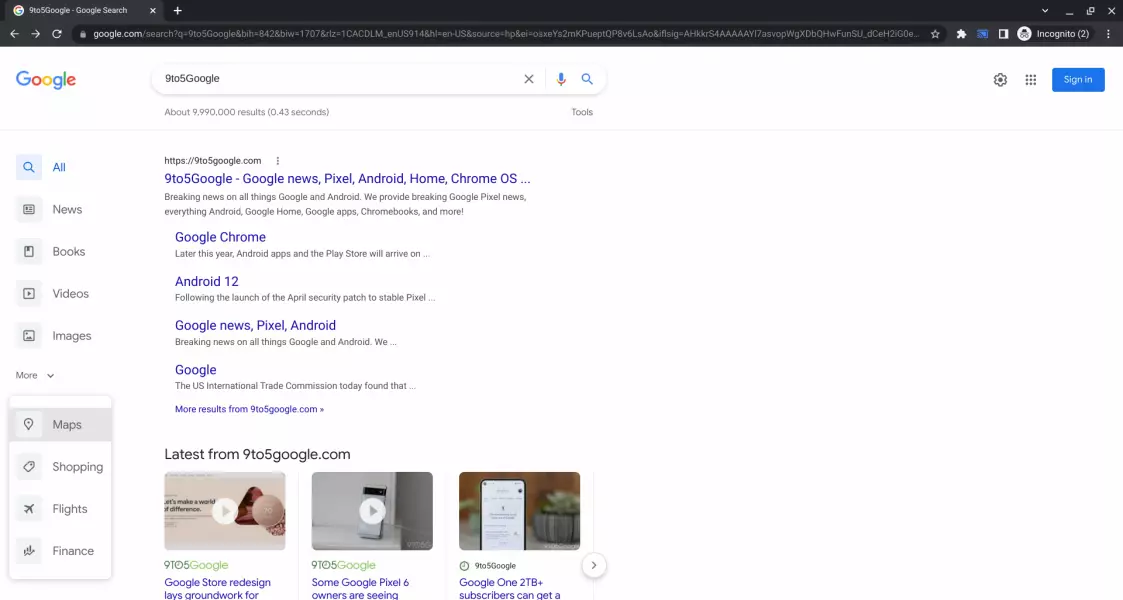Open three-dot options beside 9to5google.com result

pos(278,161)
